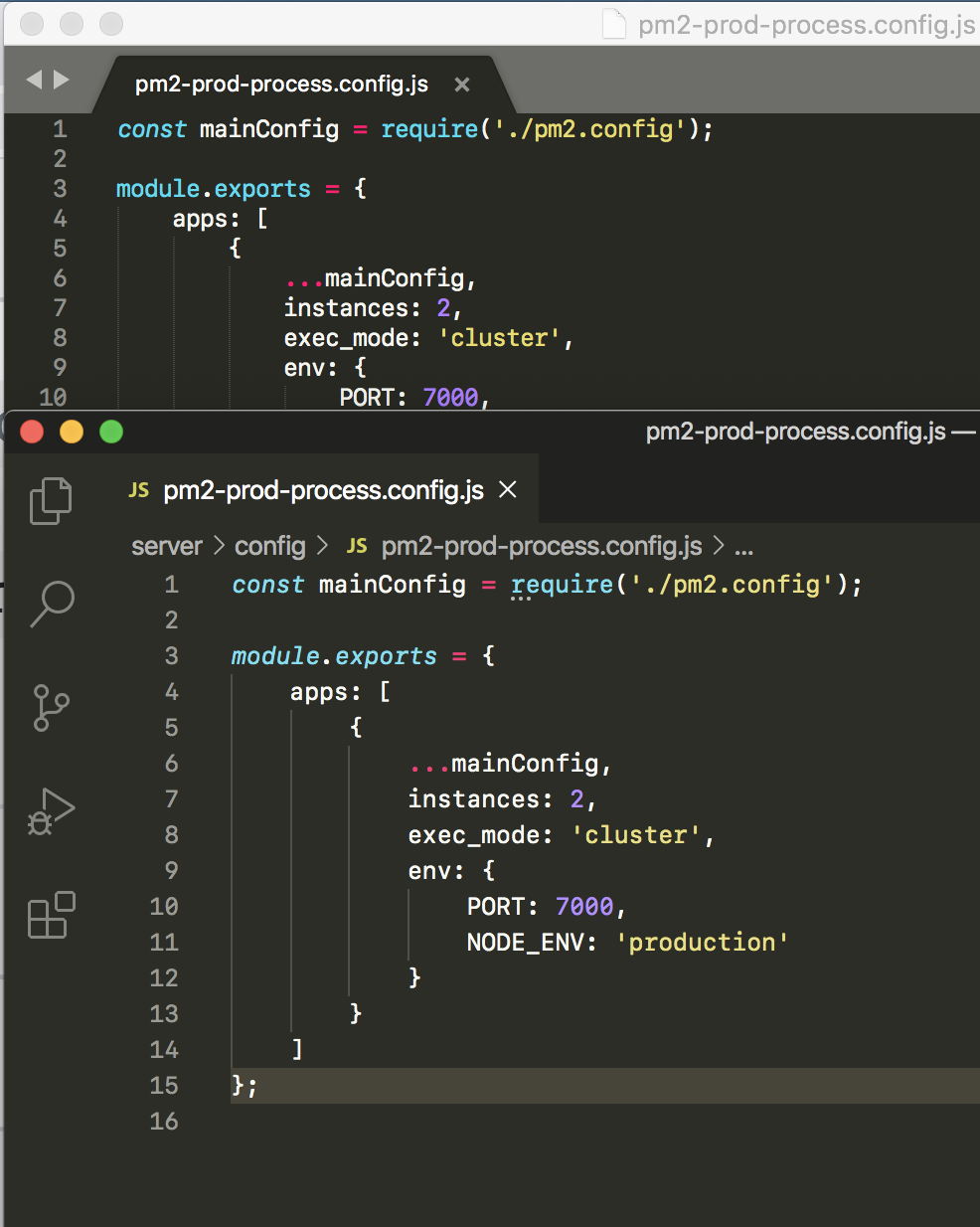Click 'mainConfig' declaration on VS Code line 1
Screen dimensions: 980x1227
click(393, 585)
